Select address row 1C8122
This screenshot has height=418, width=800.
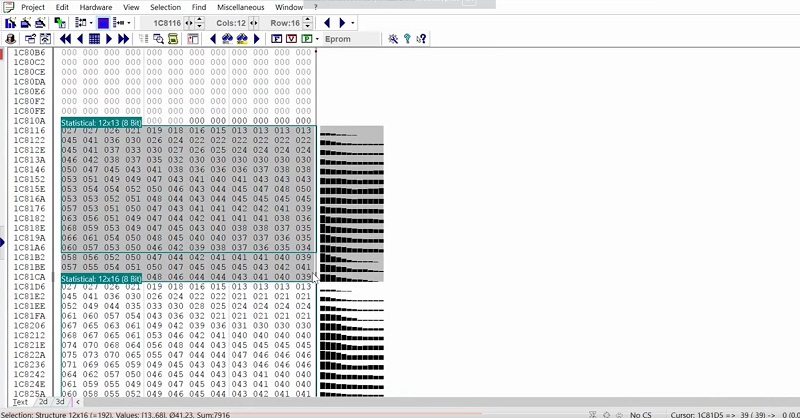29,140
